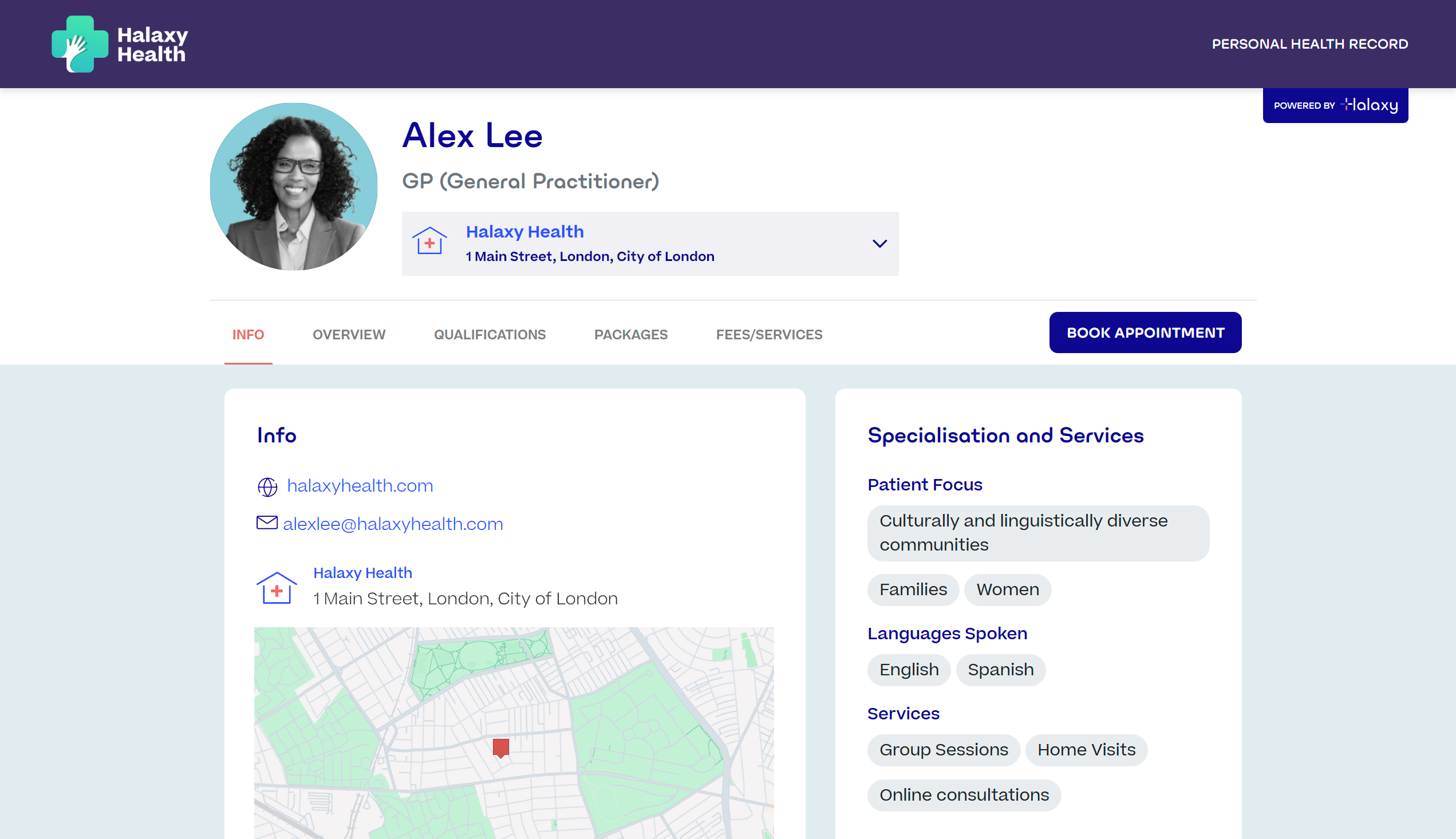
Task: Click Alex Lee's profile photo
Action: pyautogui.click(x=294, y=187)
